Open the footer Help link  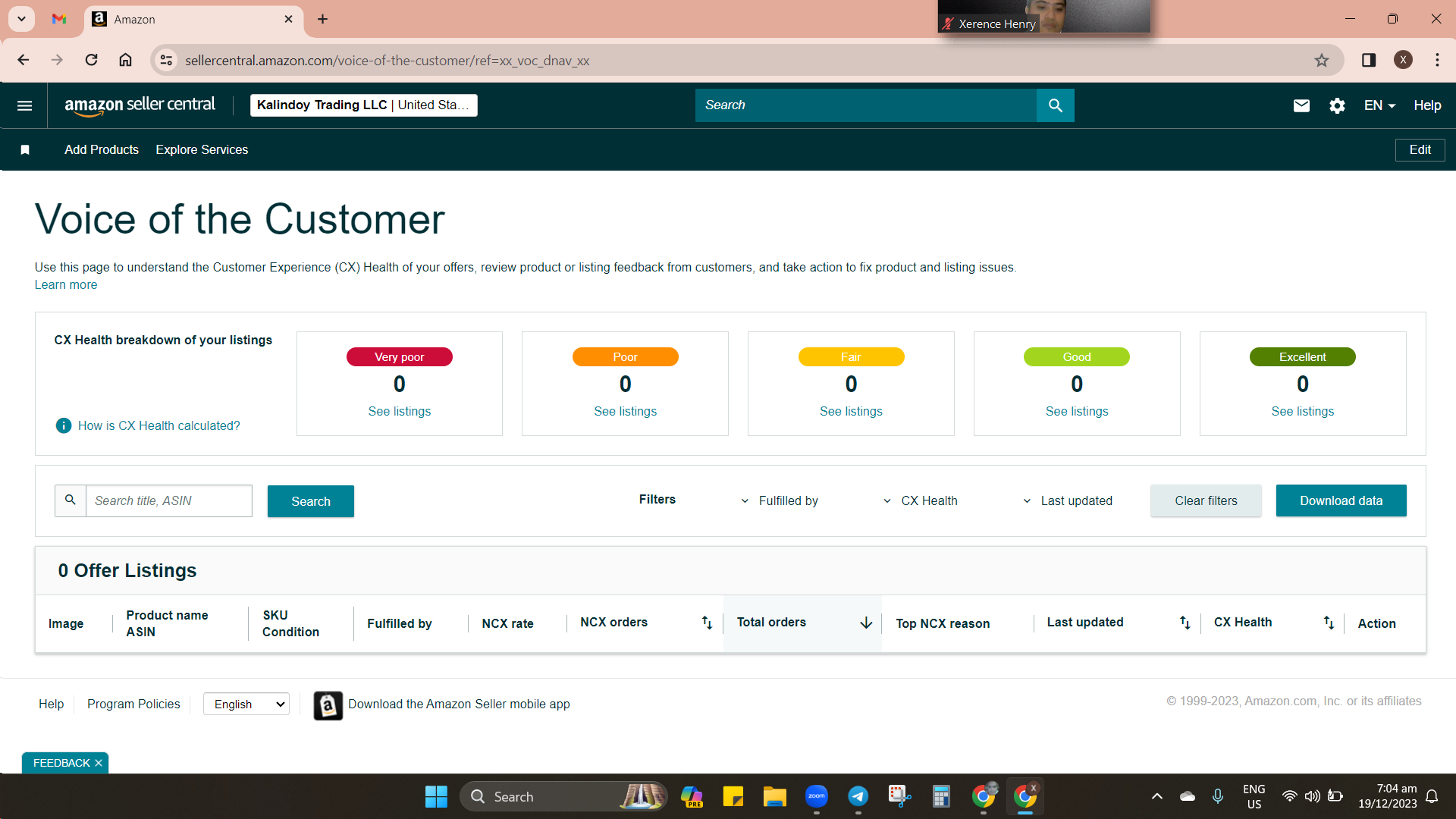52,704
